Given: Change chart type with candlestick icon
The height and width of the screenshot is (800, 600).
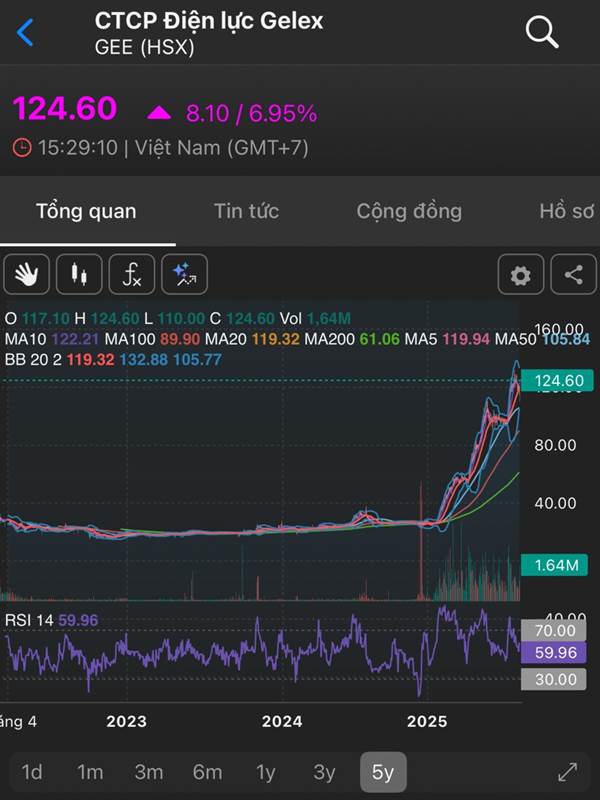Looking at the screenshot, I should (x=79, y=274).
